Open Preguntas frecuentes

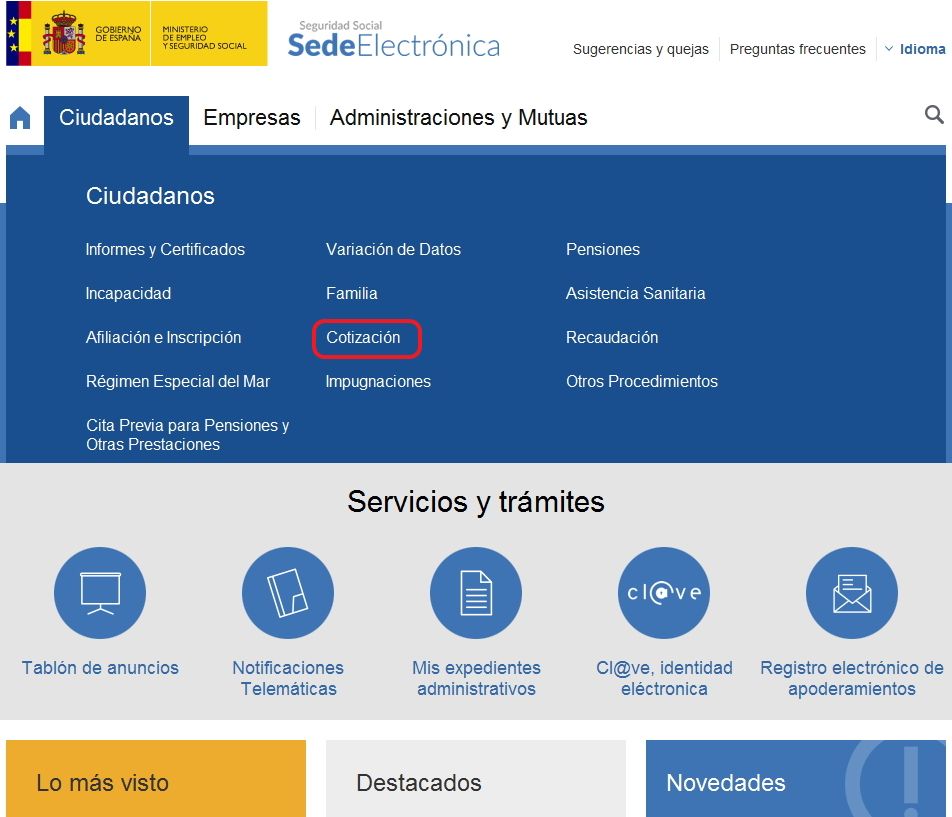click(797, 48)
